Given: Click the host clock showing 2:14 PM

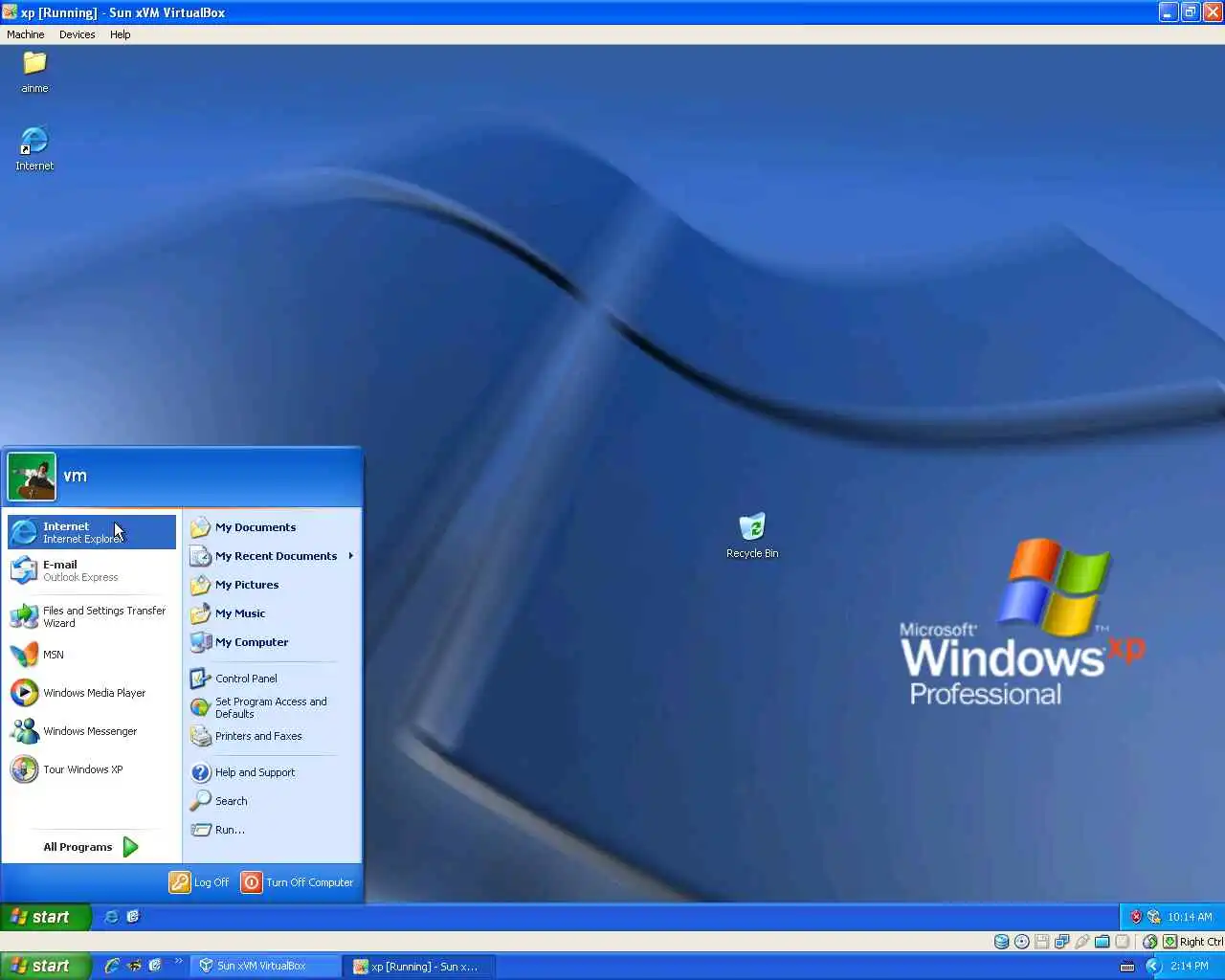Looking at the screenshot, I should pos(1190,966).
